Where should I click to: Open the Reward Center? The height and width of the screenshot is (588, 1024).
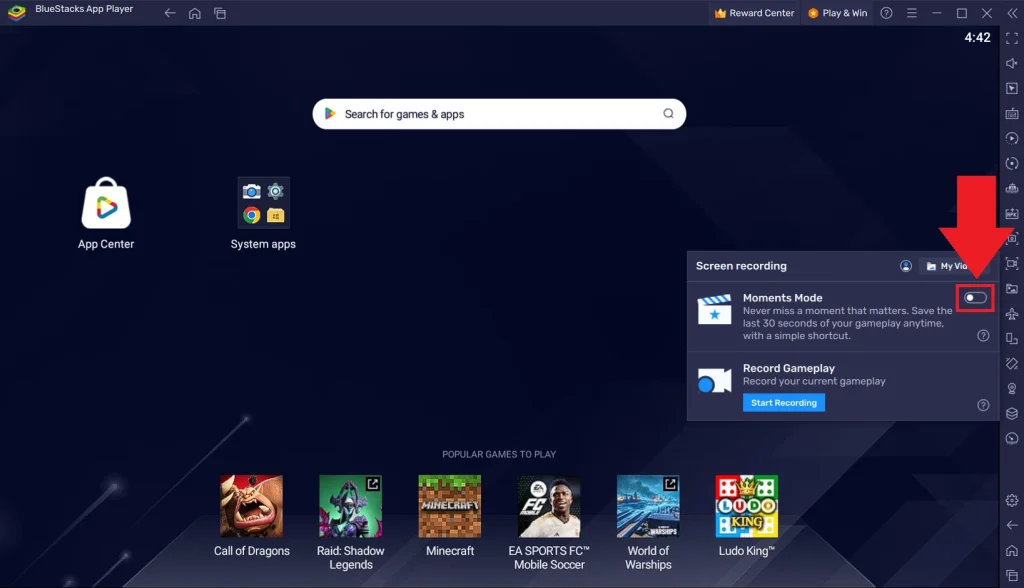point(753,12)
